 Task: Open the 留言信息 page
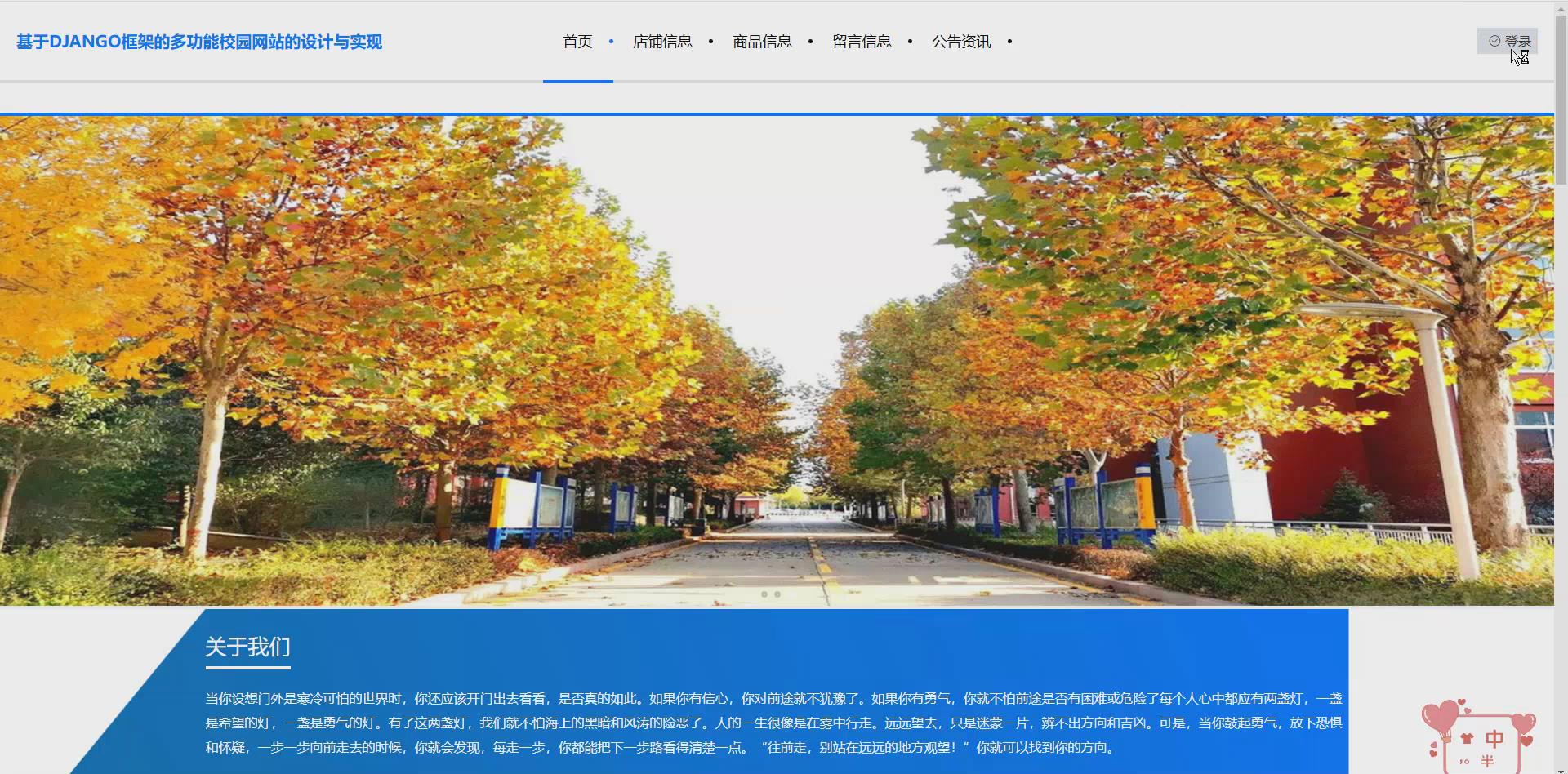pyautogui.click(x=862, y=41)
